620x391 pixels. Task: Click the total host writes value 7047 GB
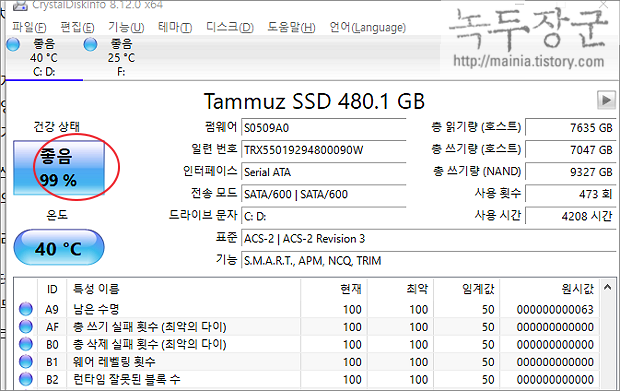[570, 150]
